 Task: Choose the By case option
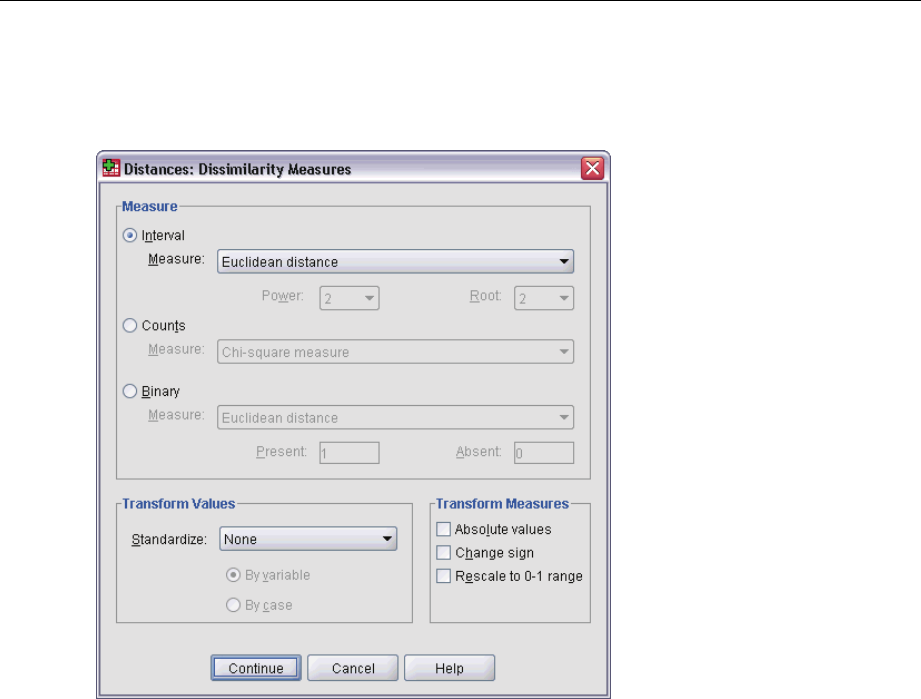tap(233, 605)
